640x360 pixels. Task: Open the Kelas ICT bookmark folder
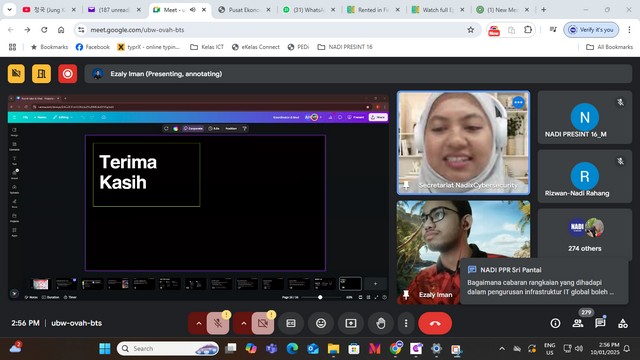coord(207,47)
